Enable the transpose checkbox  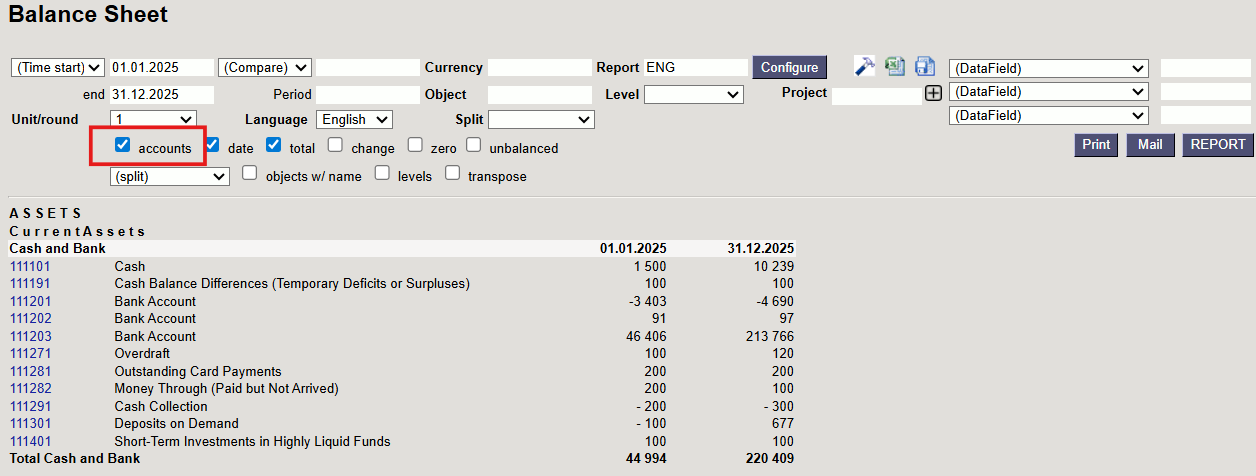click(x=452, y=173)
